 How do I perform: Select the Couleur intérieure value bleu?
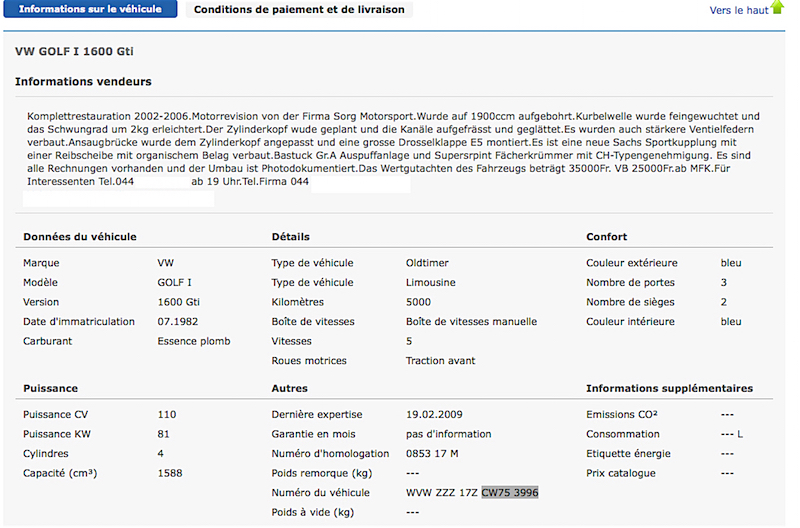click(731, 321)
